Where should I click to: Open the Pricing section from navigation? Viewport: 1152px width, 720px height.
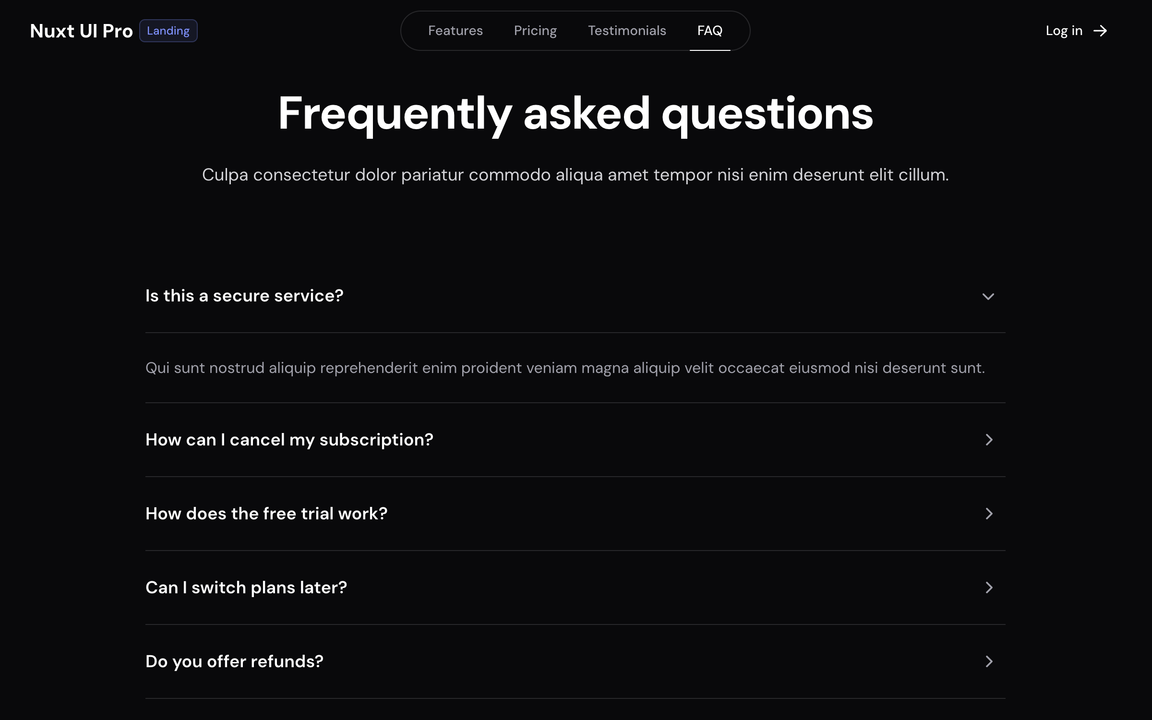tap(535, 31)
